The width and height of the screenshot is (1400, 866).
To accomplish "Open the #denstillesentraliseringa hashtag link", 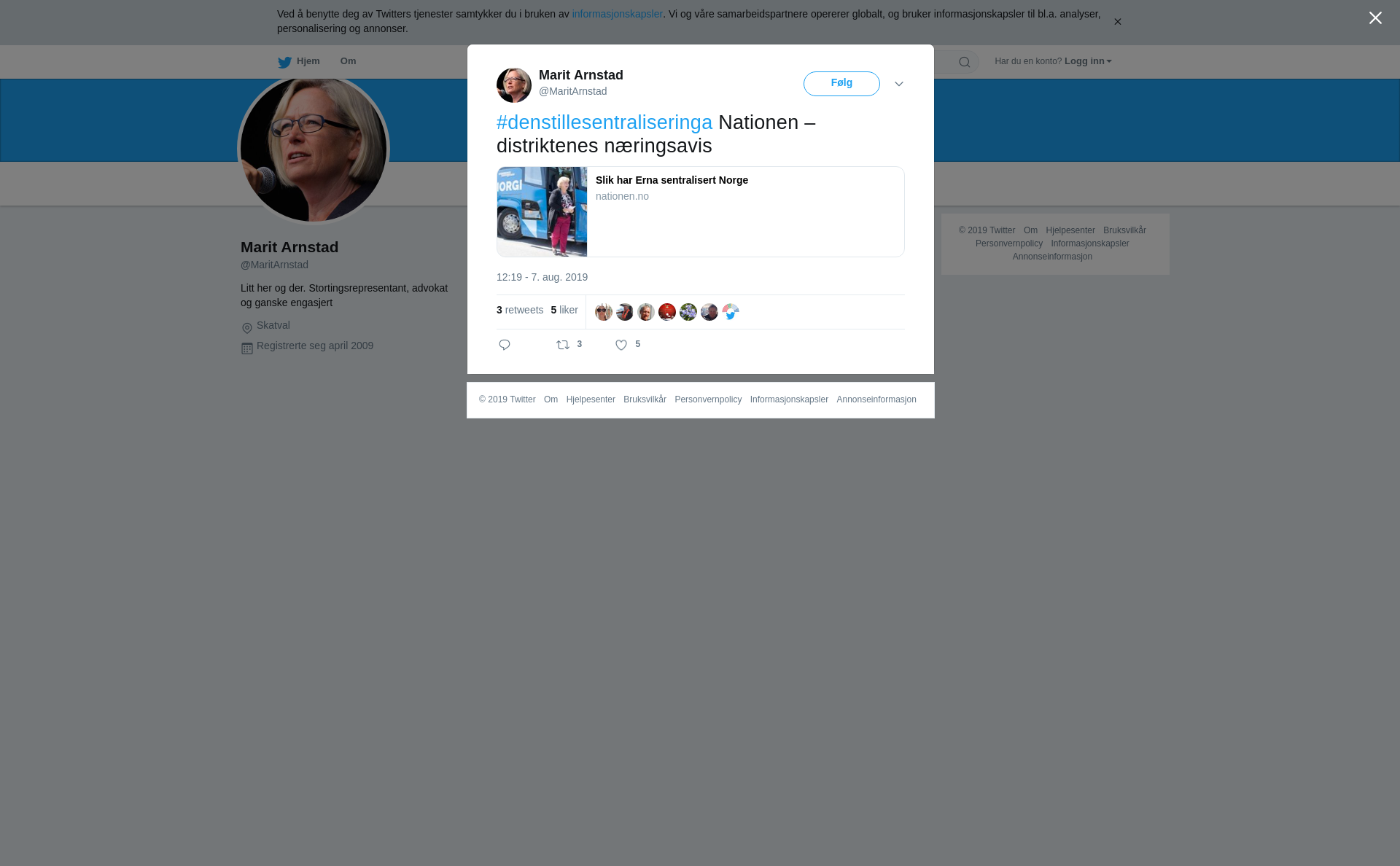I will click(x=604, y=122).
